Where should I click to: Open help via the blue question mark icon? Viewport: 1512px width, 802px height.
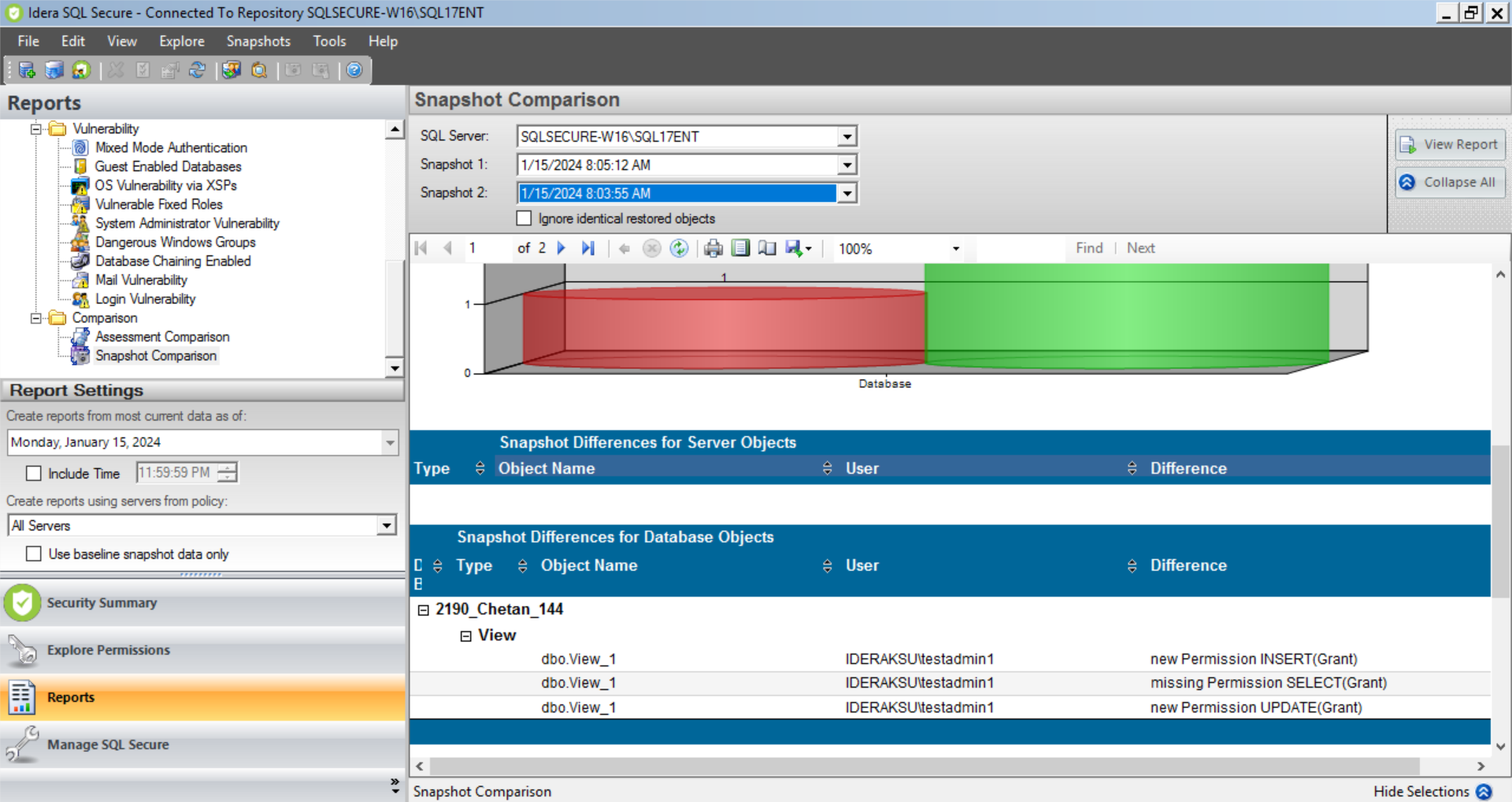pos(354,70)
